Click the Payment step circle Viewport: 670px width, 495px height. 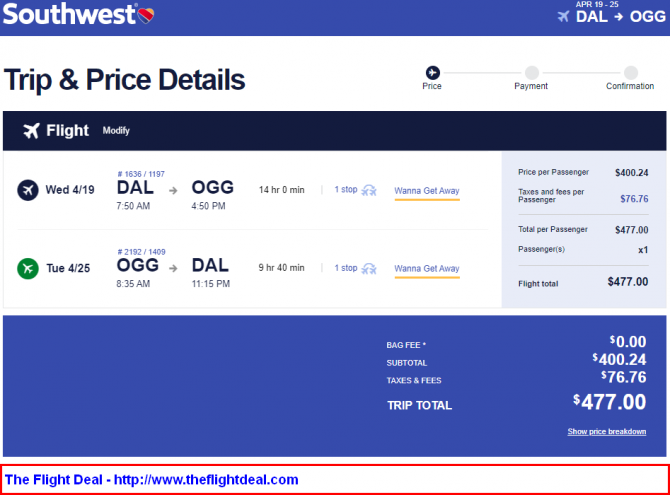click(532, 73)
